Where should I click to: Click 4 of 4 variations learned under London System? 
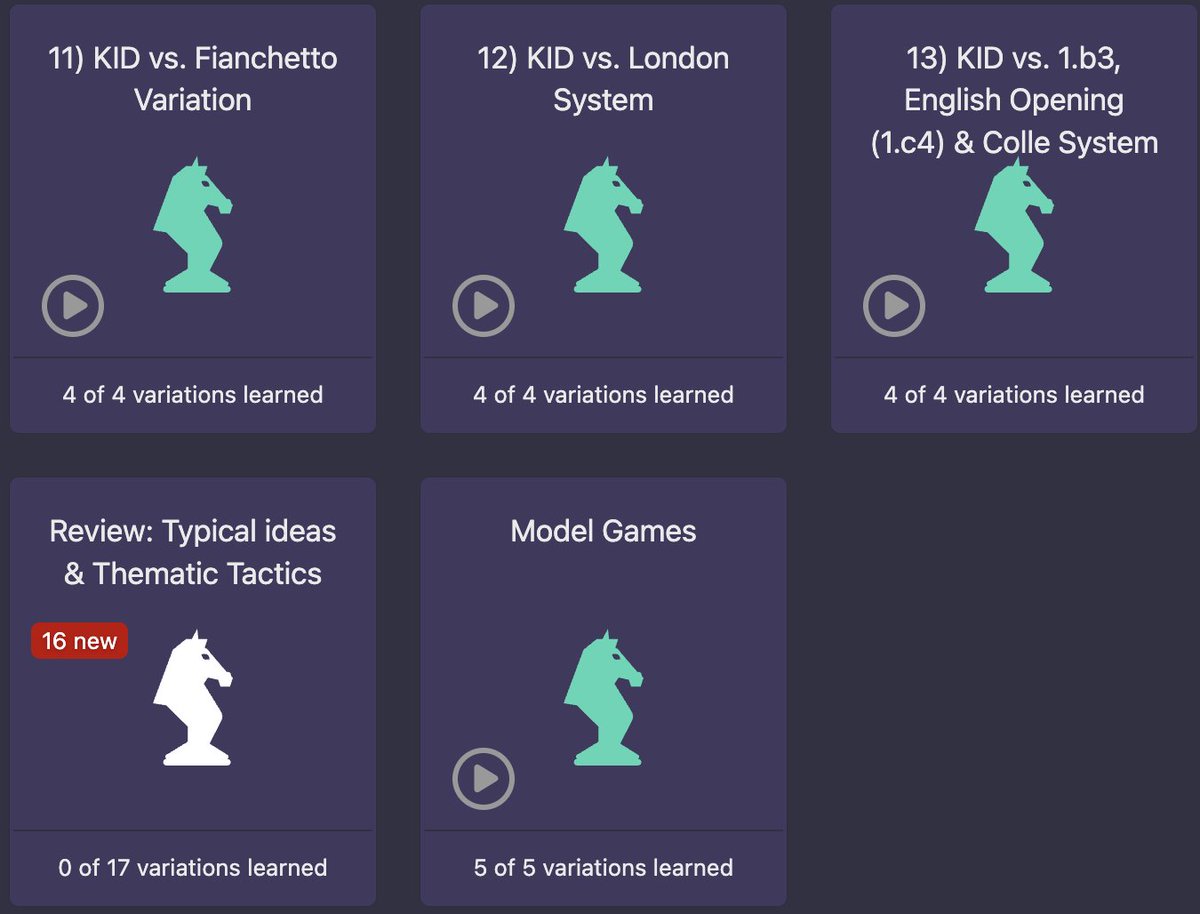[604, 395]
